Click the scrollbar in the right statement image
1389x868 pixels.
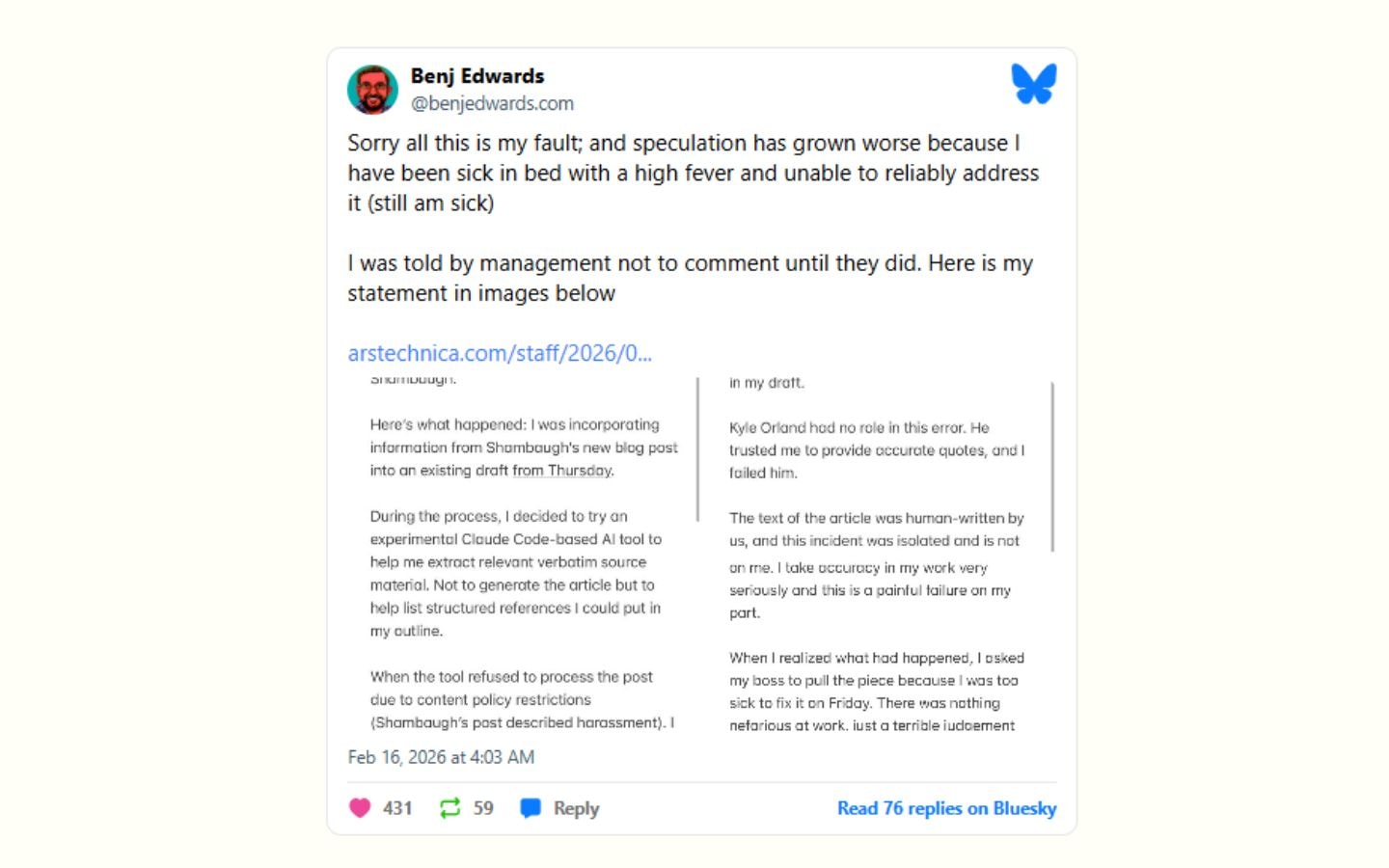click(1052, 467)
